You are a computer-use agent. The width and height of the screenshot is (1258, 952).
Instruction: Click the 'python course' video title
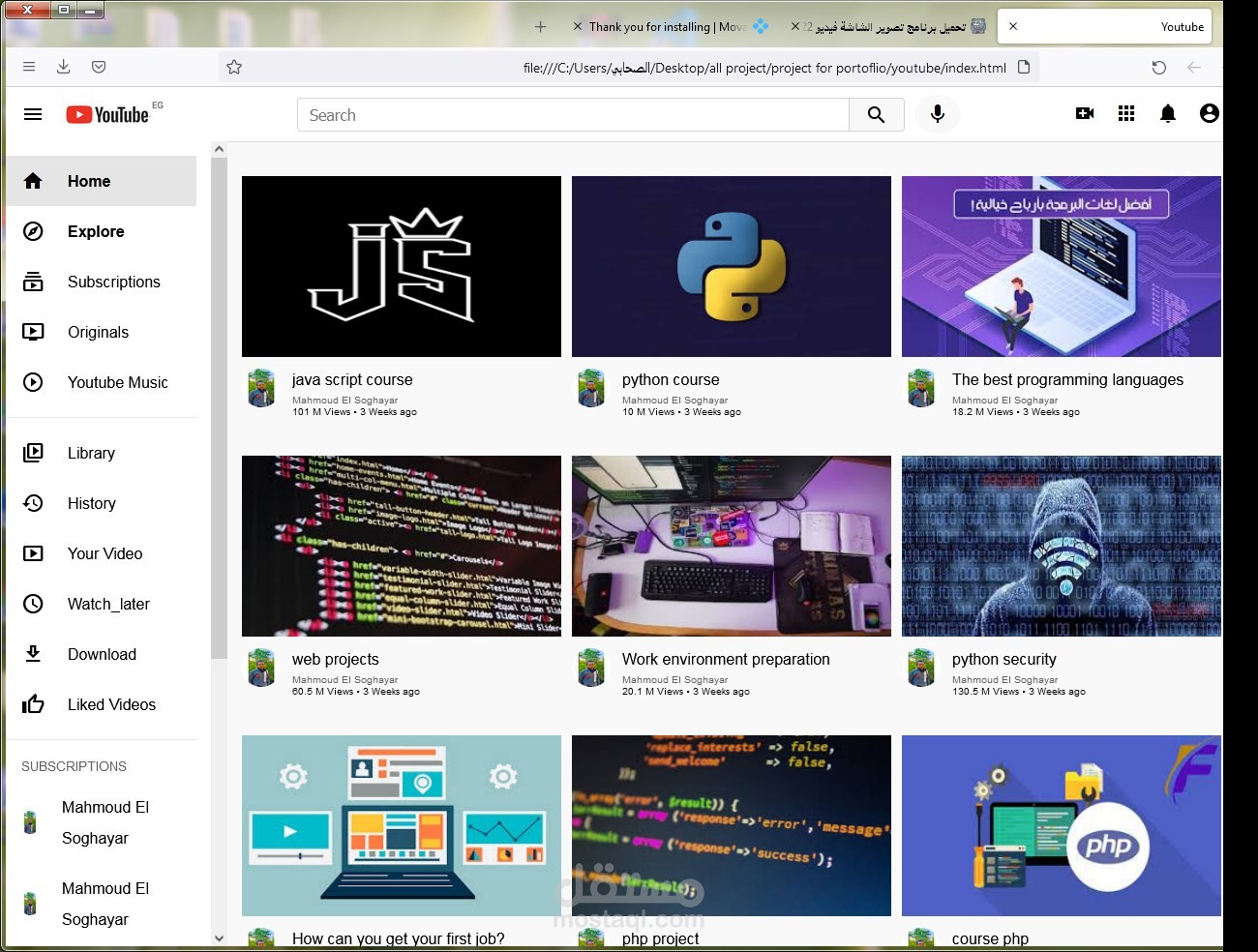tap(671, 379)
